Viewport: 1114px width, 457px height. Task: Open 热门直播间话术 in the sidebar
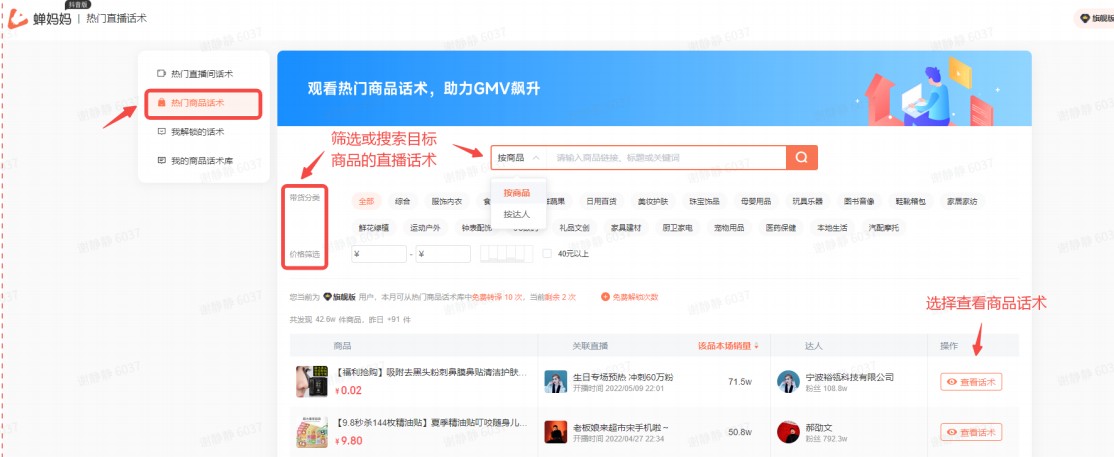(204, 74)
